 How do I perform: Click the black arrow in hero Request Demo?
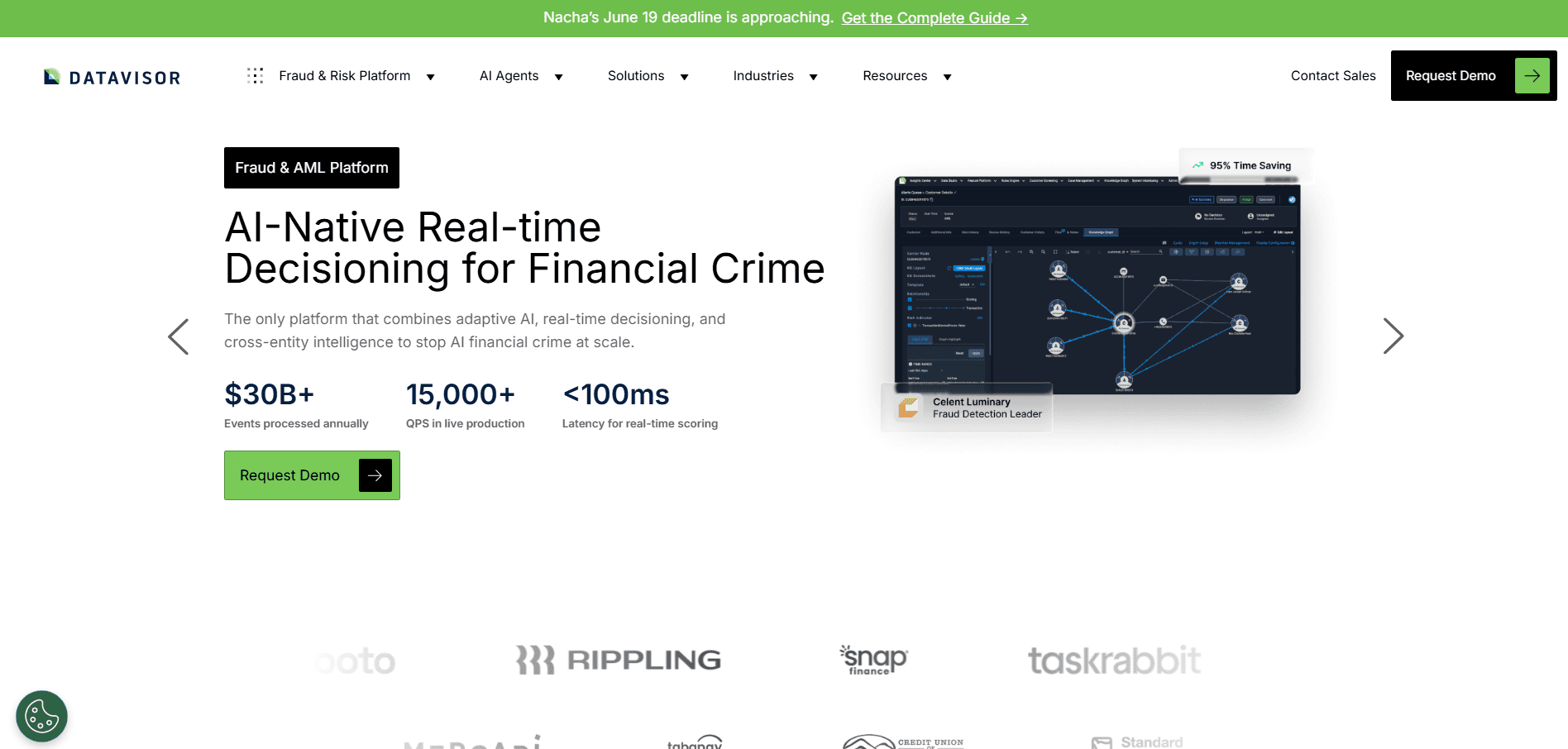375,475
